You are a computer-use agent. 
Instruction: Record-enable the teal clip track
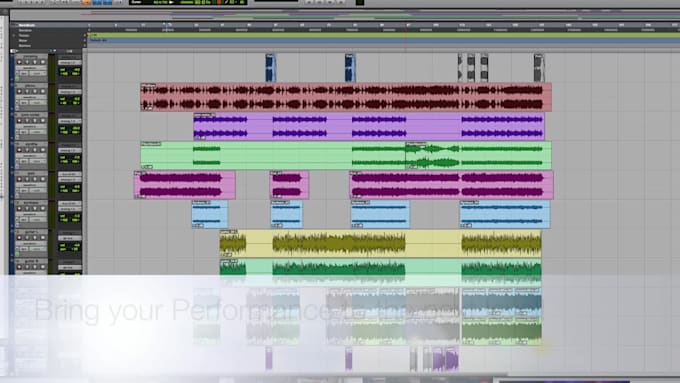pos(19,267)
